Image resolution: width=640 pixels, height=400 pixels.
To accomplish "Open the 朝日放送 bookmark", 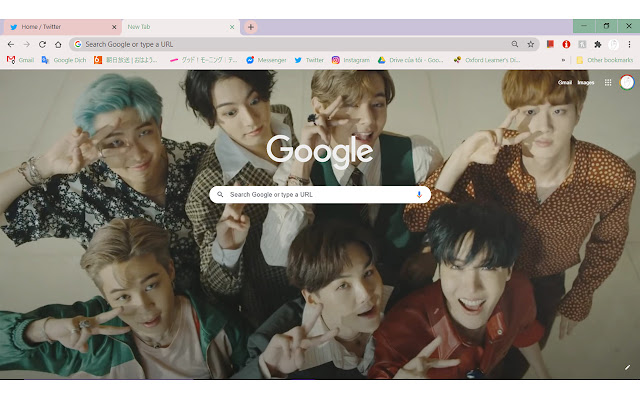I will (125, 60).
